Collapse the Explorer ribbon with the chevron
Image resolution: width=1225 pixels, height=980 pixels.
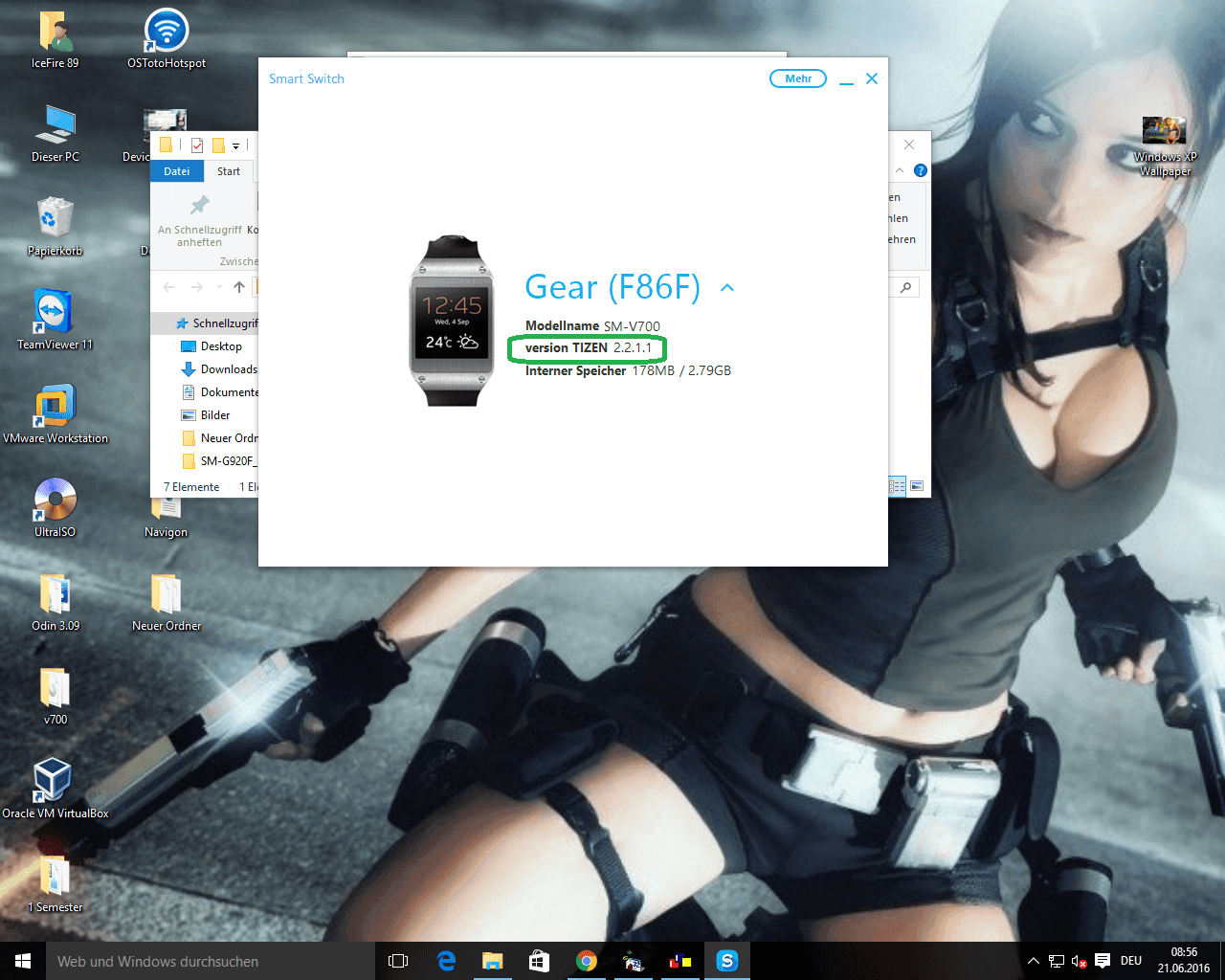click(900, 170)
